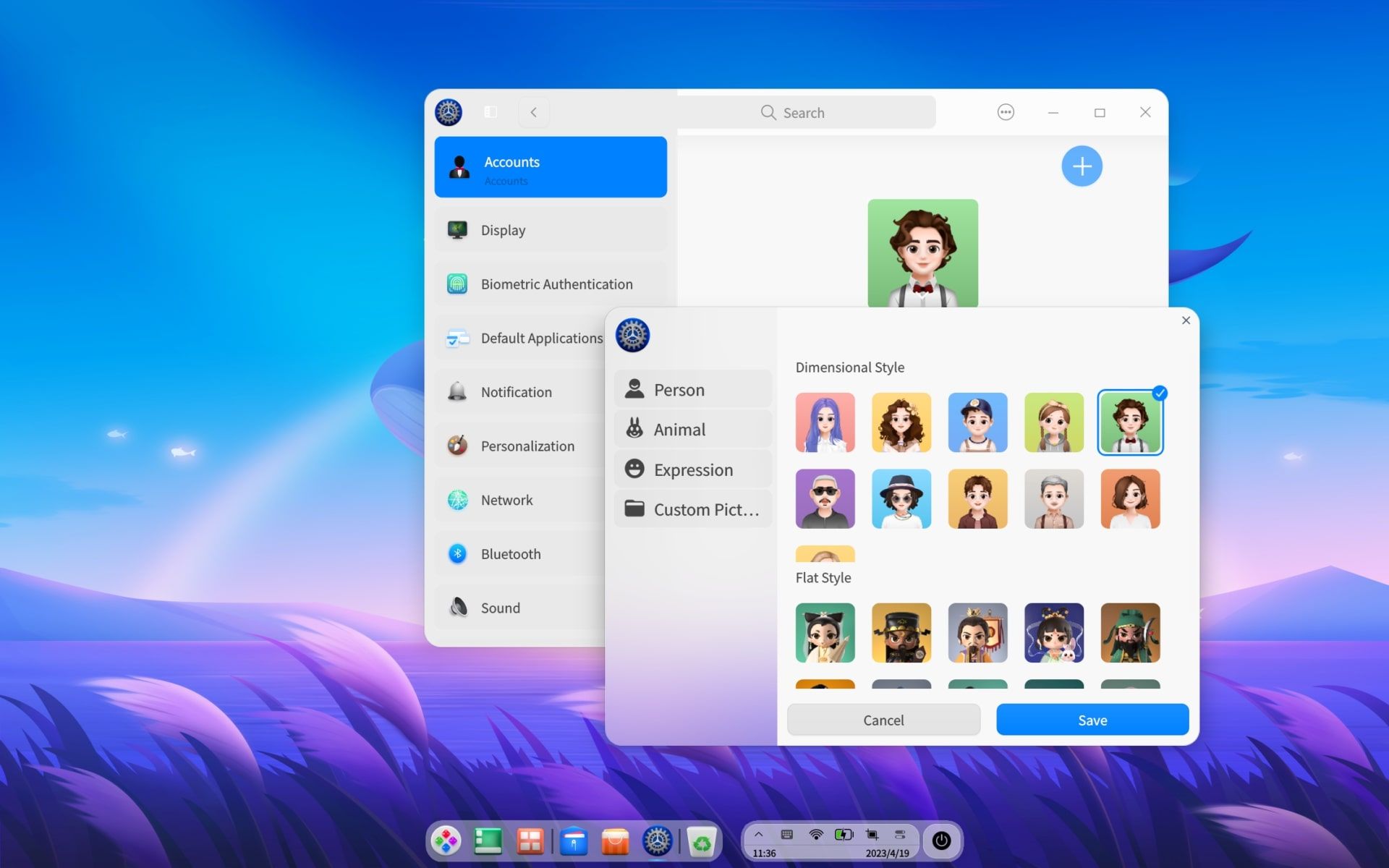The image size is (1389, 868).
Task: Click the Wi-Fi icon in the system tray
Action: coord(816,833)
